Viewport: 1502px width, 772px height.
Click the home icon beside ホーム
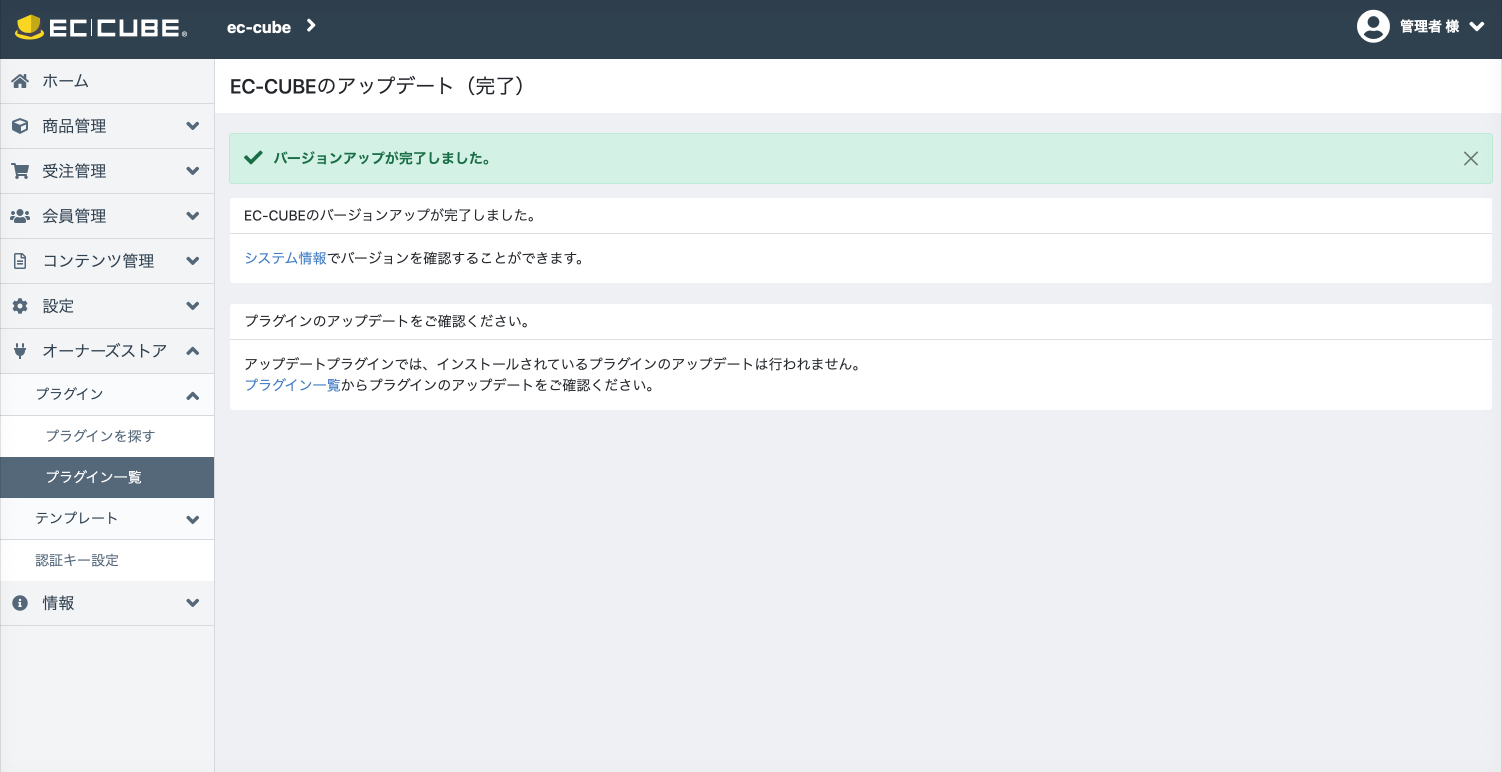point(20,81)
